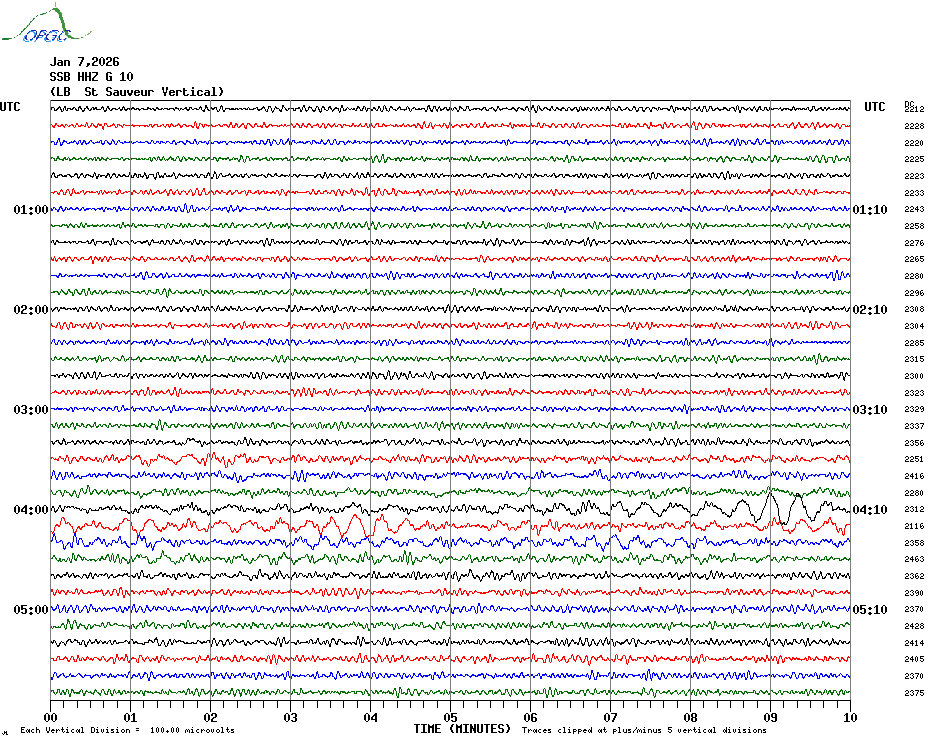
Task: Click the '(LB St Sauveur Vertical)' caption
Action: tap(137, 92)
